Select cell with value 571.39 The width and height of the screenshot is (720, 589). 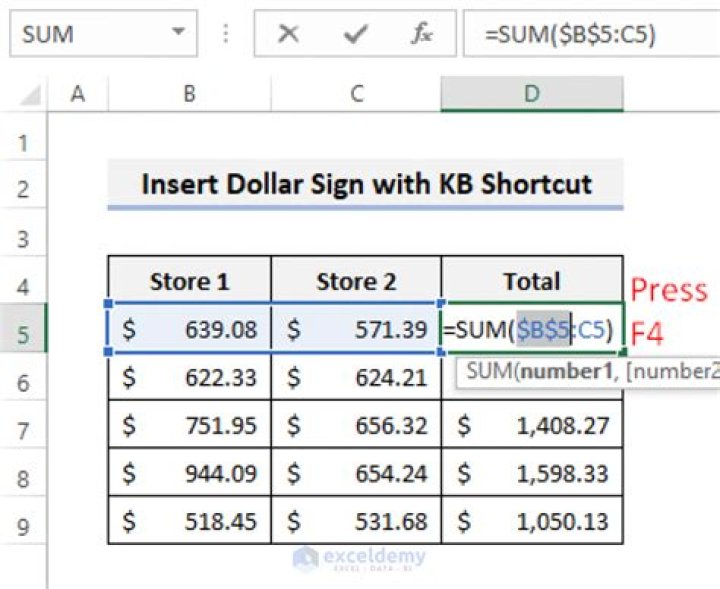click(x=356, y=329)
